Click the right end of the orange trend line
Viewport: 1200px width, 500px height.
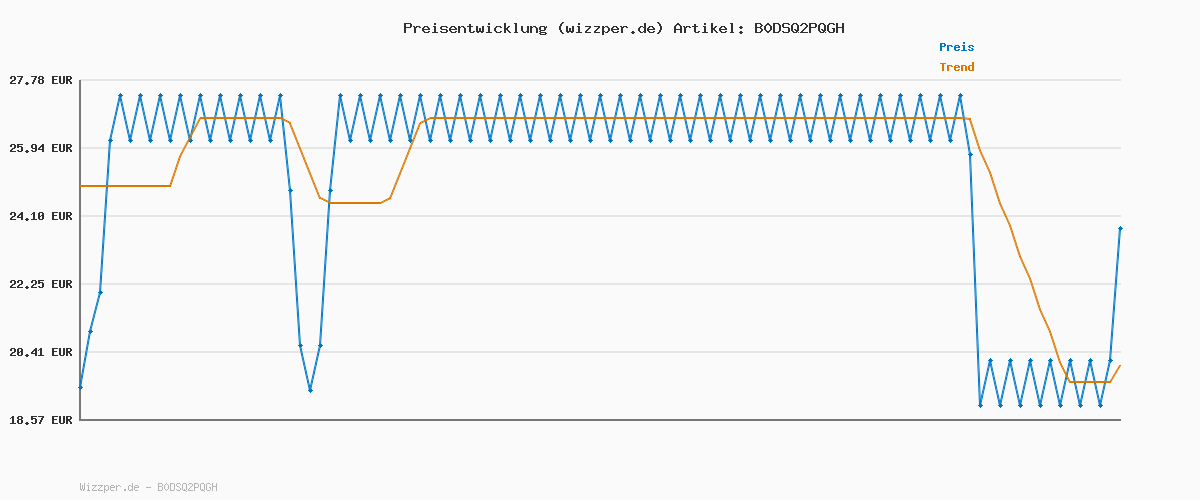(x=1120, y=365)
